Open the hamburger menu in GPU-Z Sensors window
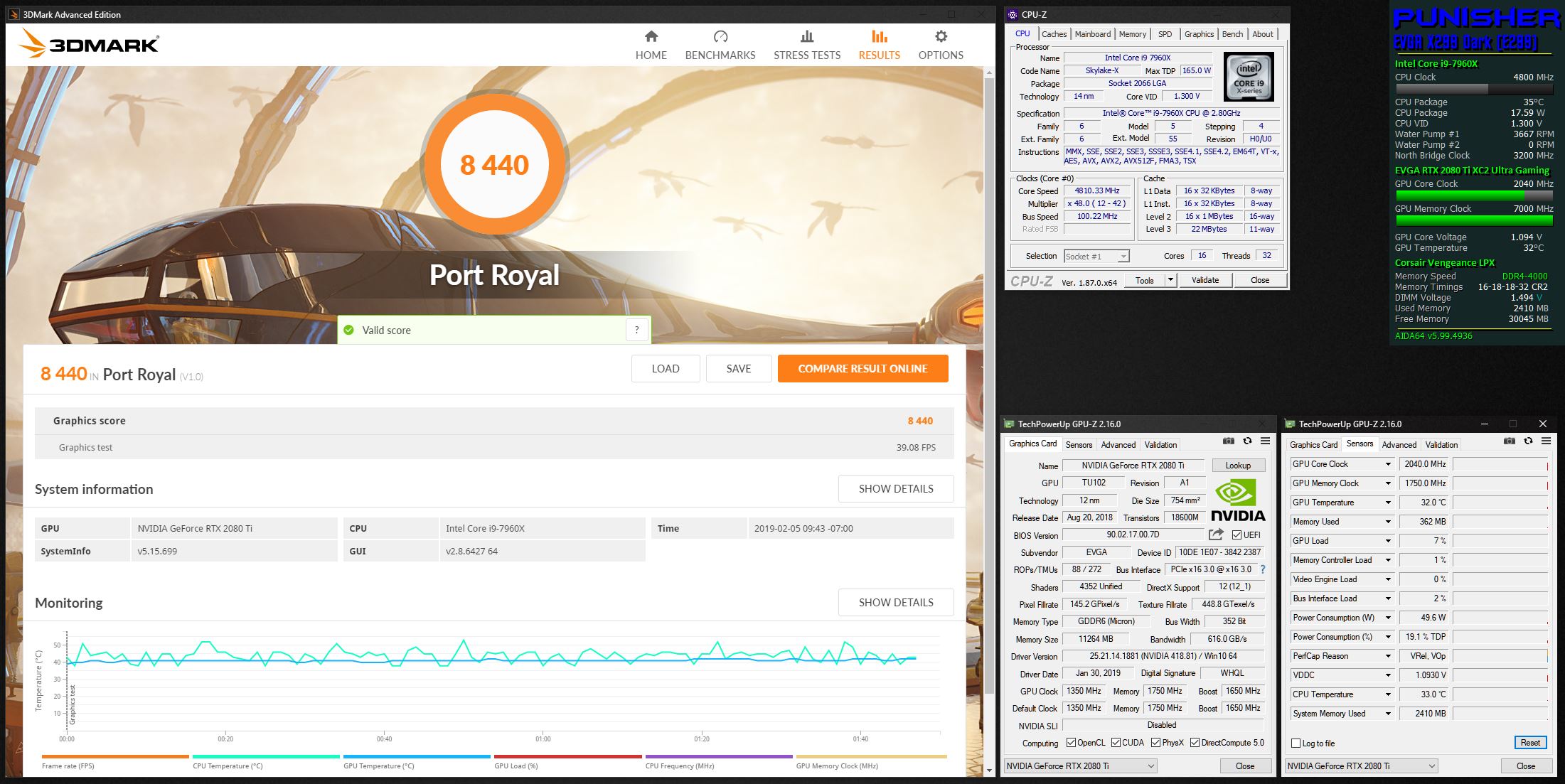This screenshot has height=784, width=1565. click(1546, 441)
